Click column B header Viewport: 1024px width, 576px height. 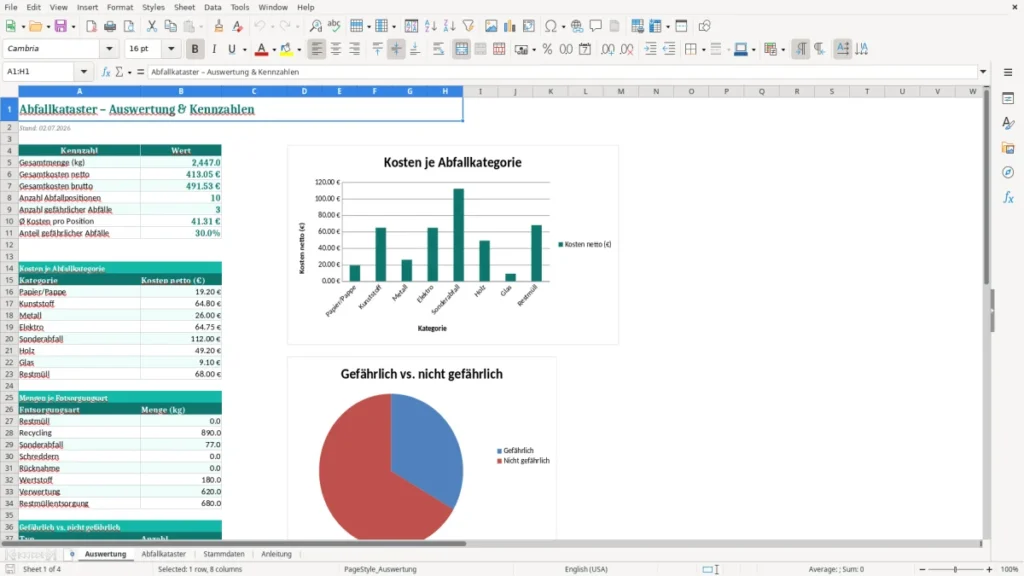click(x=181, y=91)
